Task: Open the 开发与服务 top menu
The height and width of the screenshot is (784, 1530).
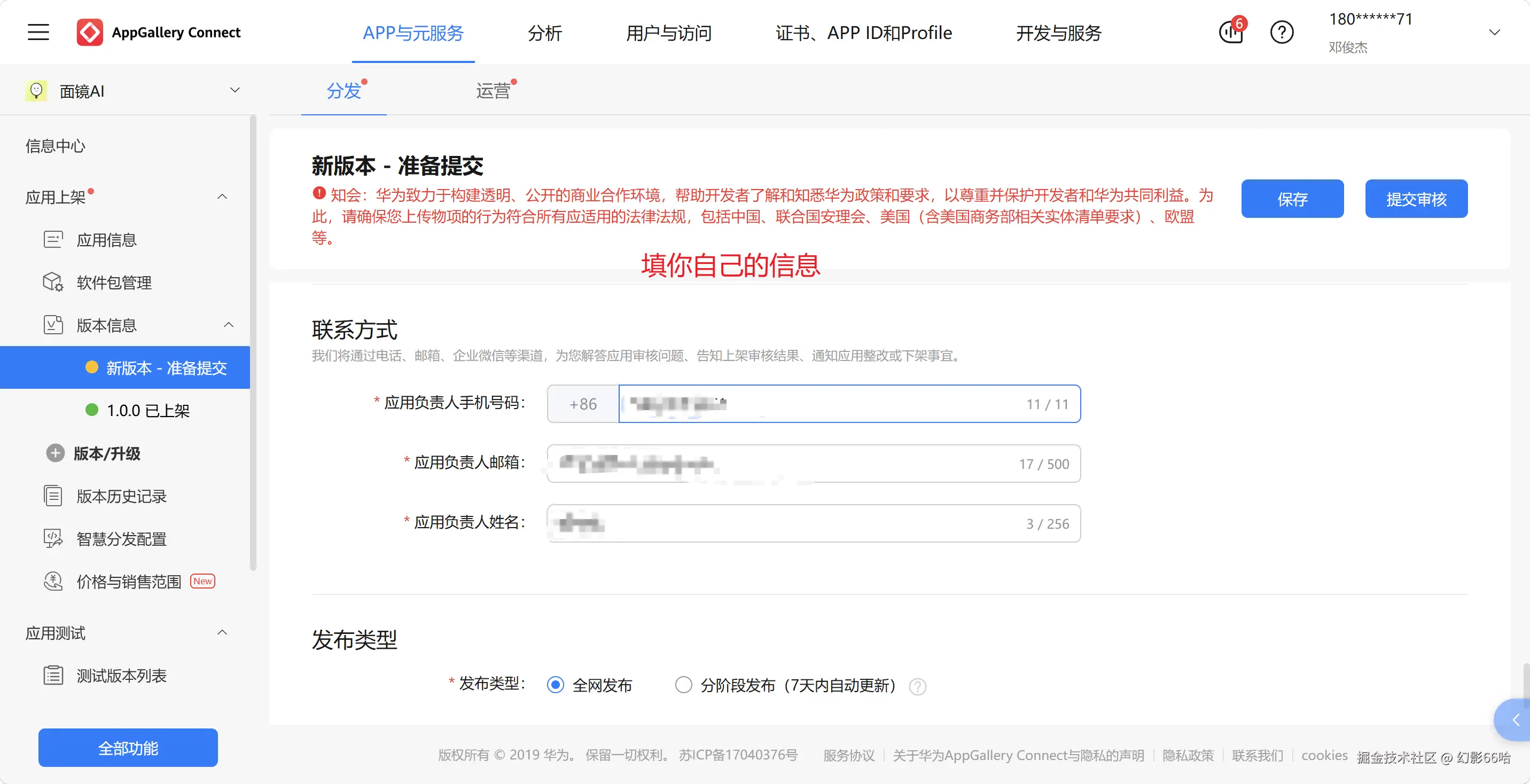Action: (1058, 33)
